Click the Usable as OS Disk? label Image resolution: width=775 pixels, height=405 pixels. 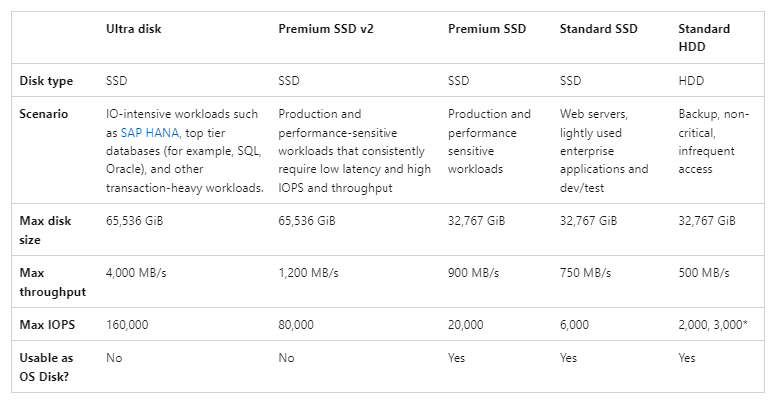[x=46, y=367]
